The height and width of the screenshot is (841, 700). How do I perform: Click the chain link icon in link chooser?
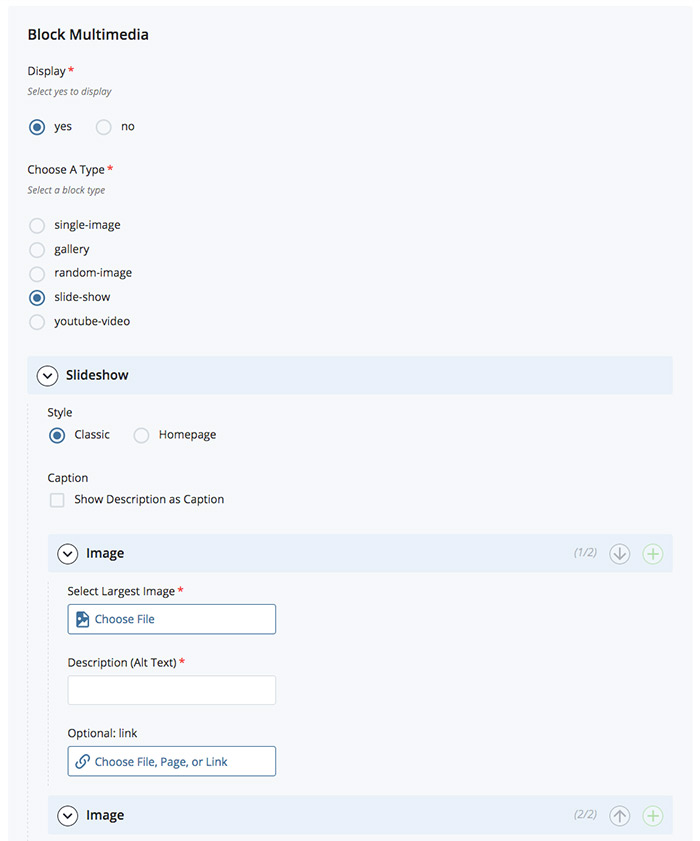(x=82, y=762)
